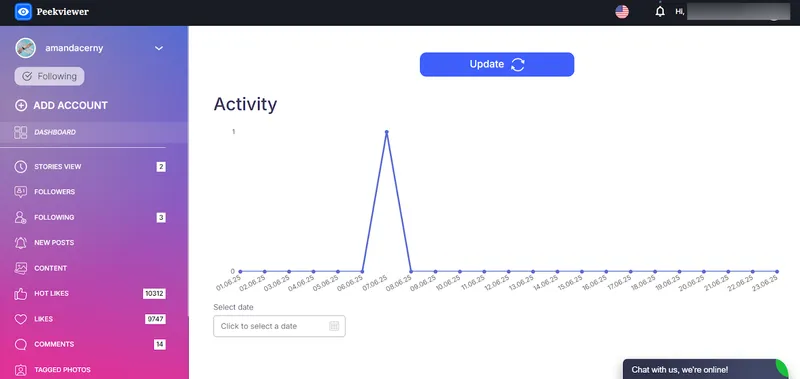This screenshot has height=379, width=800.
Task: Click the US flag language icon
Action: coord(622,12)
